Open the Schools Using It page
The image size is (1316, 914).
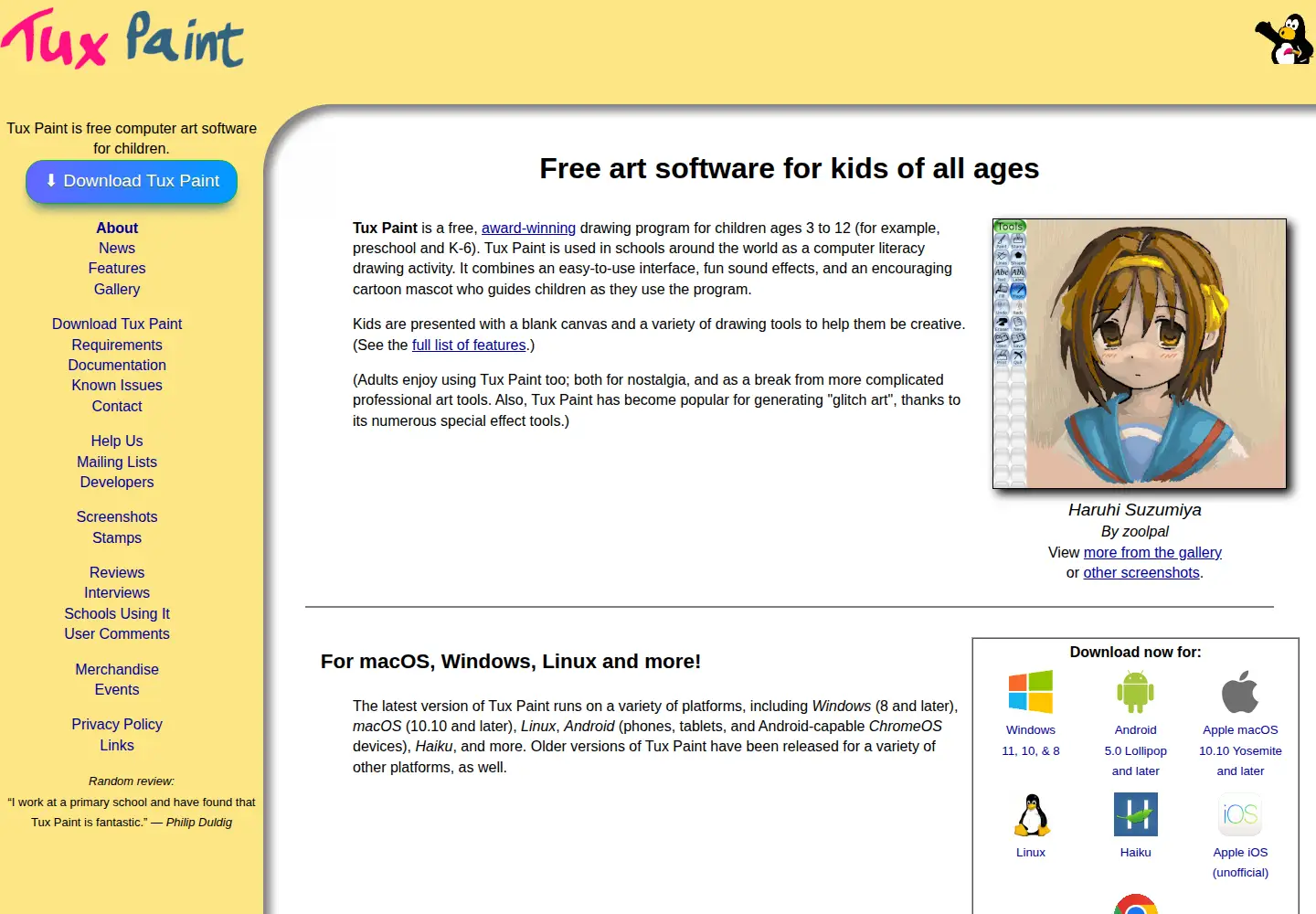coord(117,613)
